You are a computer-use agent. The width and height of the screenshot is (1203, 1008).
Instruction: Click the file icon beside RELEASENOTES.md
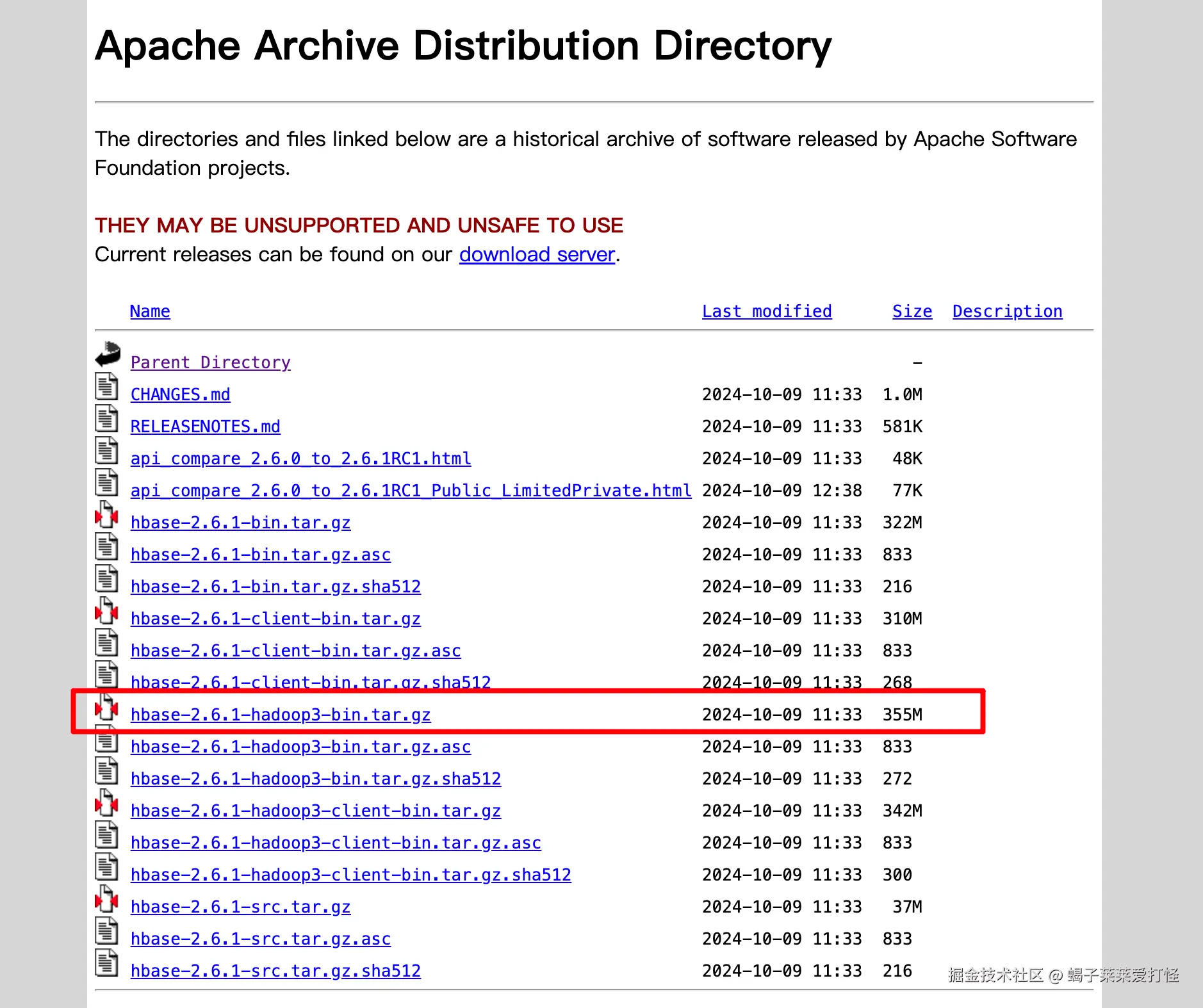tap(106, 418)
